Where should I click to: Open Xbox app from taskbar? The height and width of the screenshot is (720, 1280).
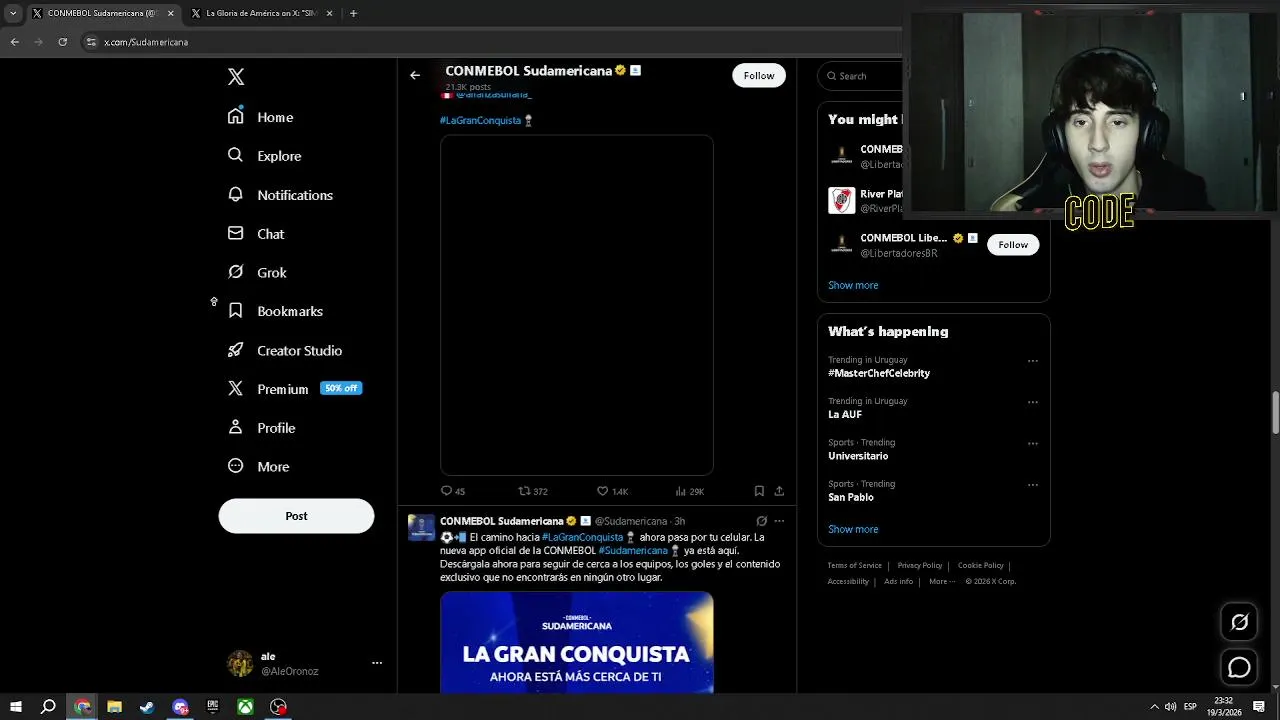(245, 707)
